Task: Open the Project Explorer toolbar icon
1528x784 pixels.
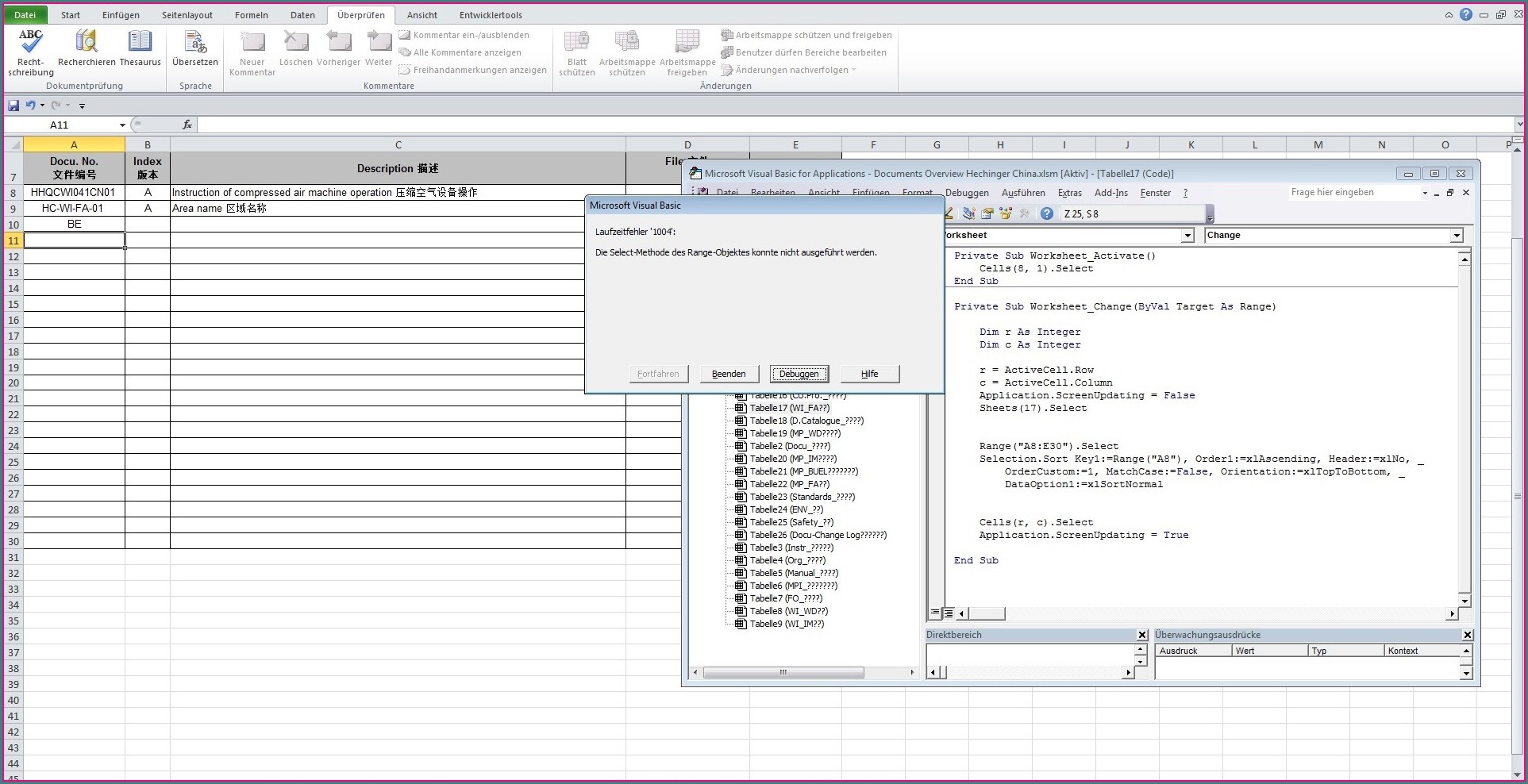Action: 969,213
